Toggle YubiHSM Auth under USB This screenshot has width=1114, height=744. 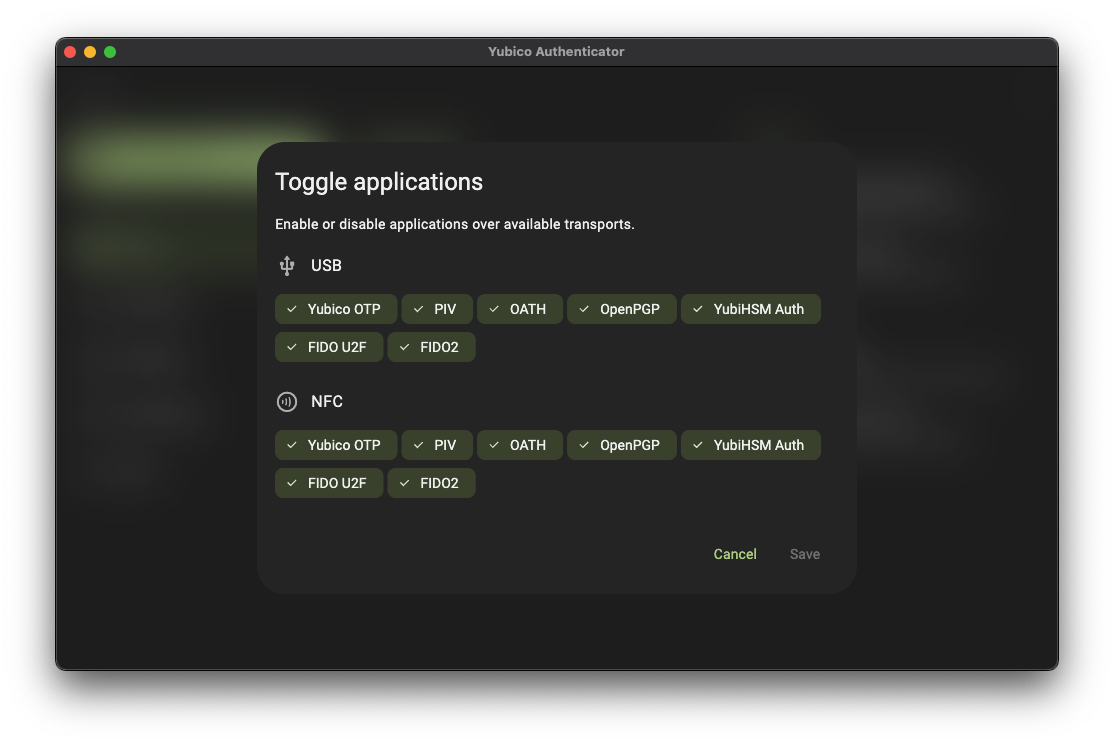[x=751, y=309]
